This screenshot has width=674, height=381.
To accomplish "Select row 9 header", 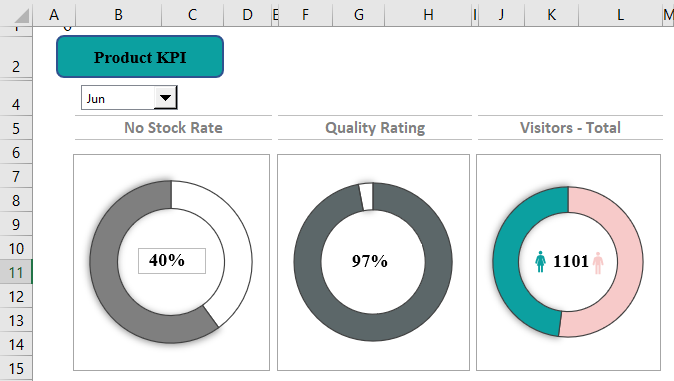I will (16, 224).
